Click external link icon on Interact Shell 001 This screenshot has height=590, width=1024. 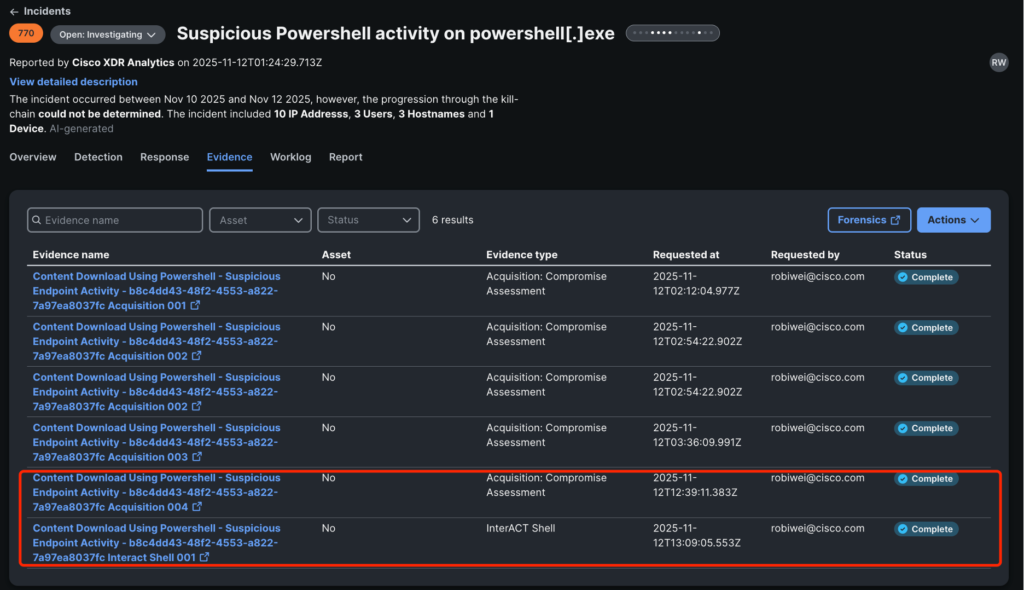coord(204,557)
